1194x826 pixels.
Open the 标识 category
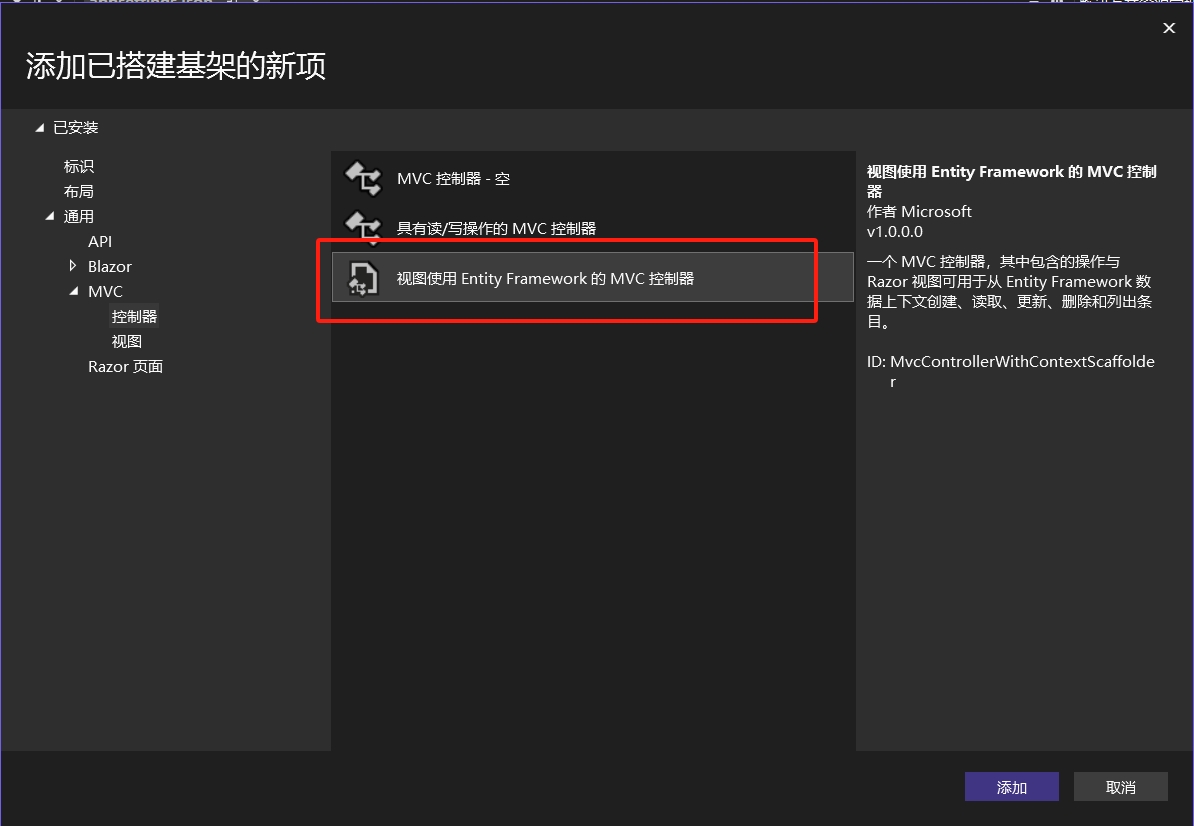(78, 166)
